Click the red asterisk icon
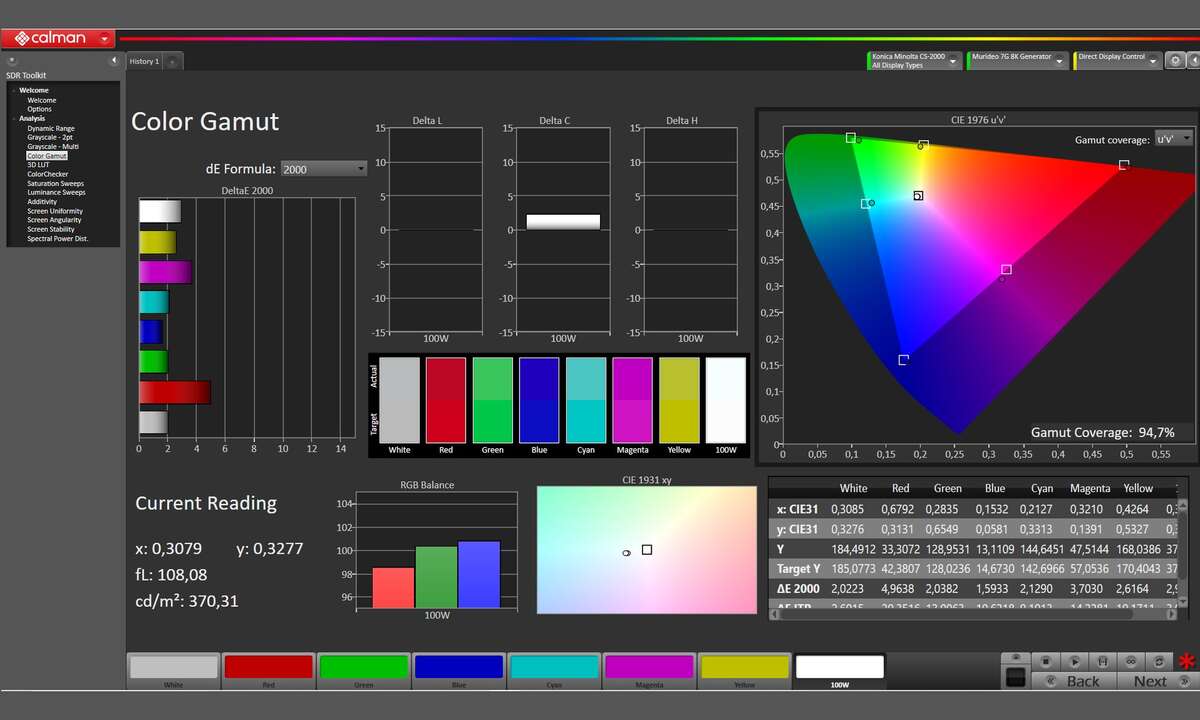1200x720 pixels. (x=1187, y=662)
